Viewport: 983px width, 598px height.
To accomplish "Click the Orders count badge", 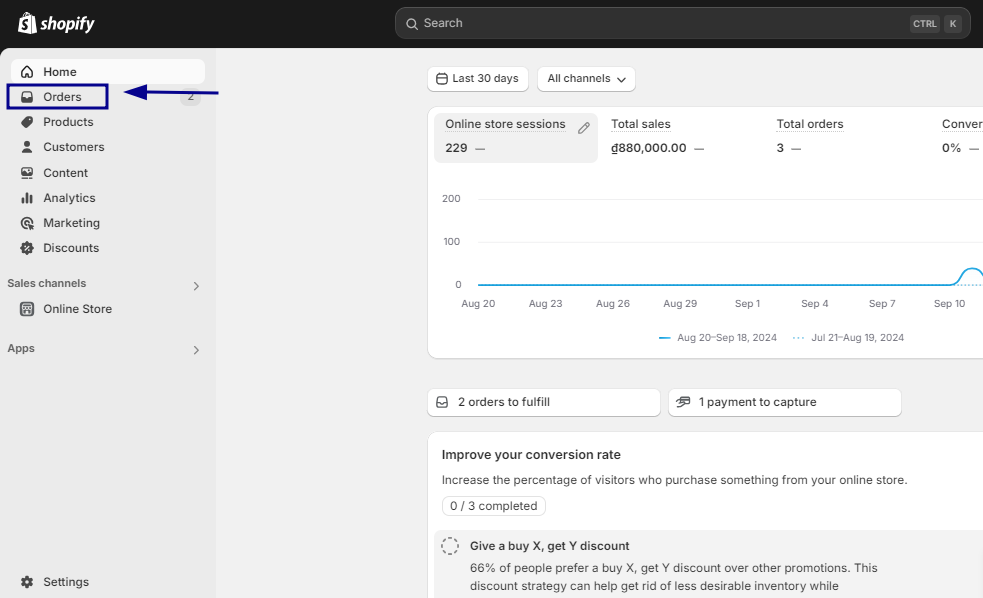I will (x=191, y=97).
